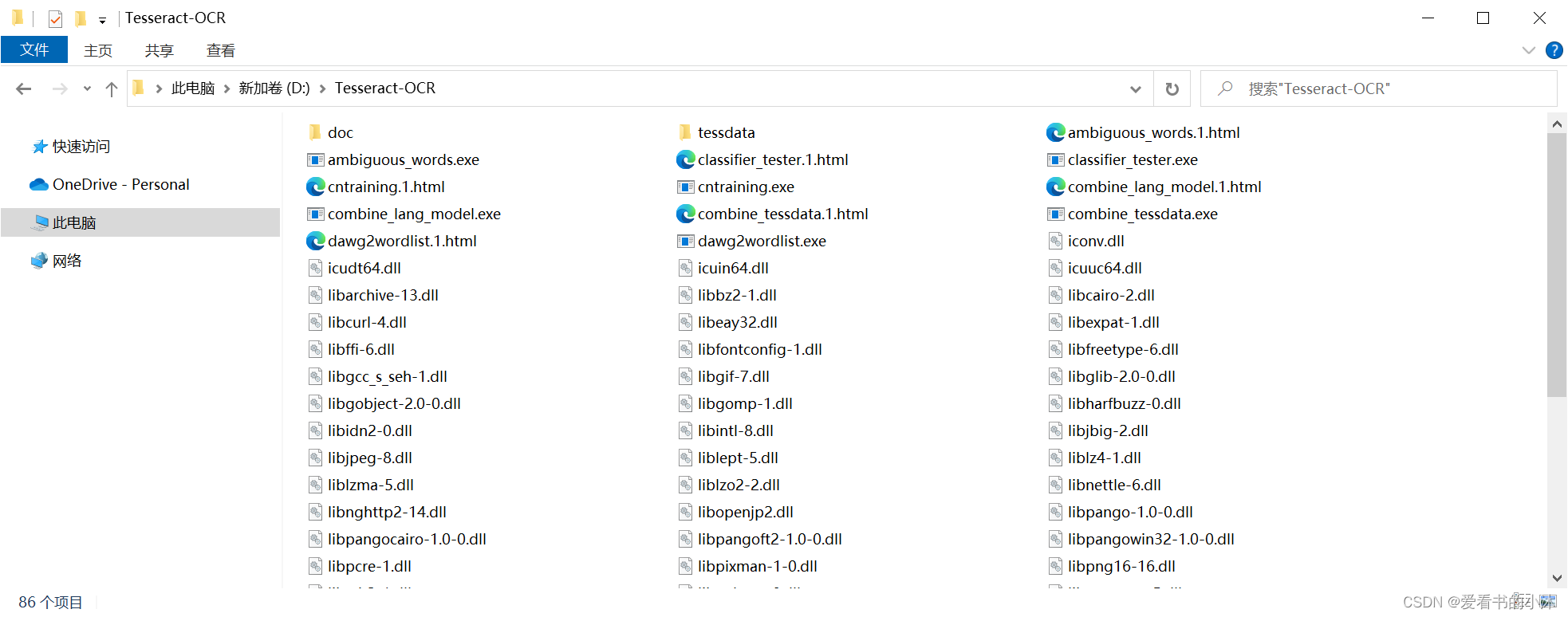Viewport: 1568px width, 617px height.
Task: Click the dll icon of icuin64.dll
Action: coord(686,268)
